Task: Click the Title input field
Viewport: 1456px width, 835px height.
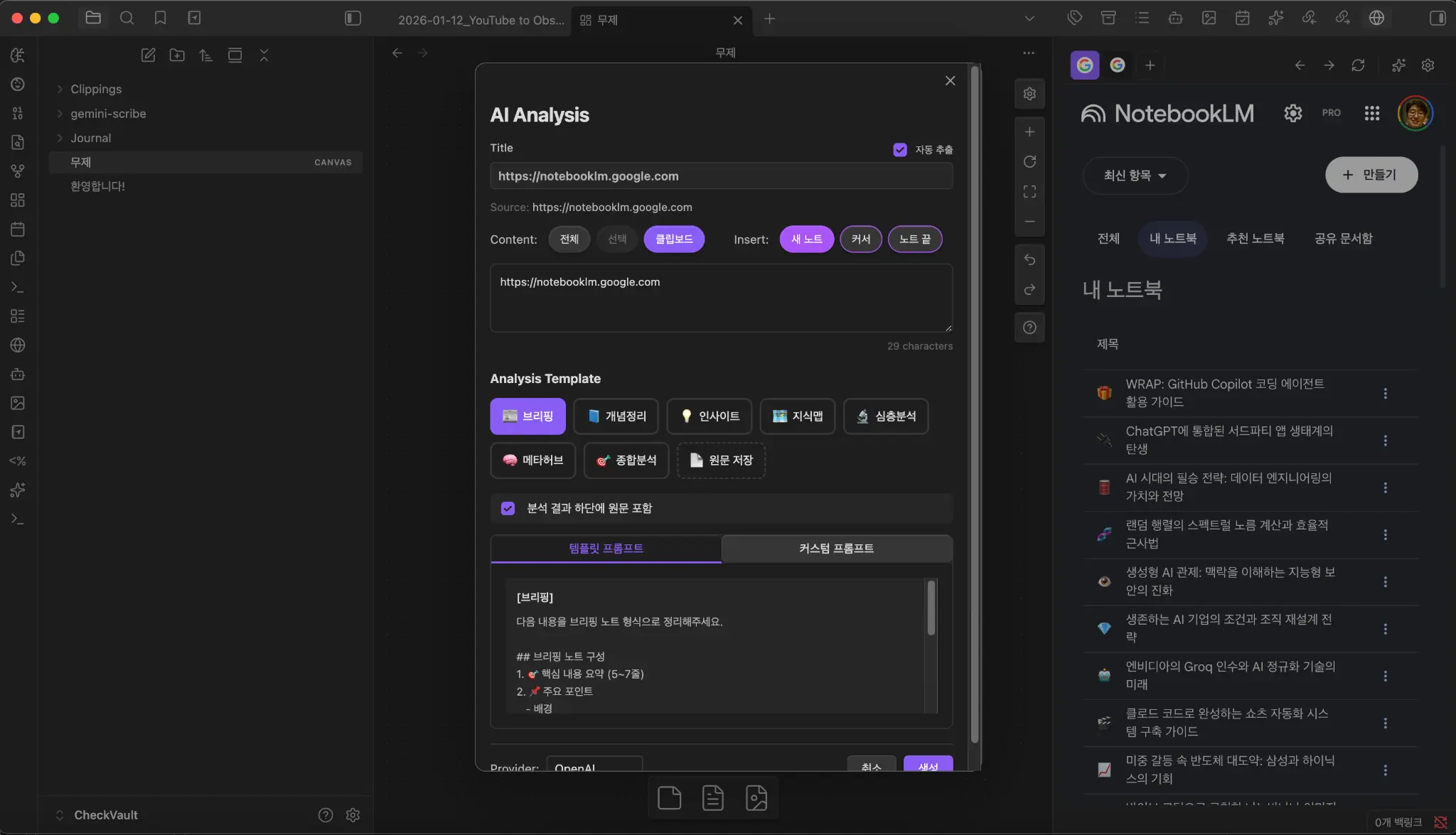Action: click(x=721, y=176)
